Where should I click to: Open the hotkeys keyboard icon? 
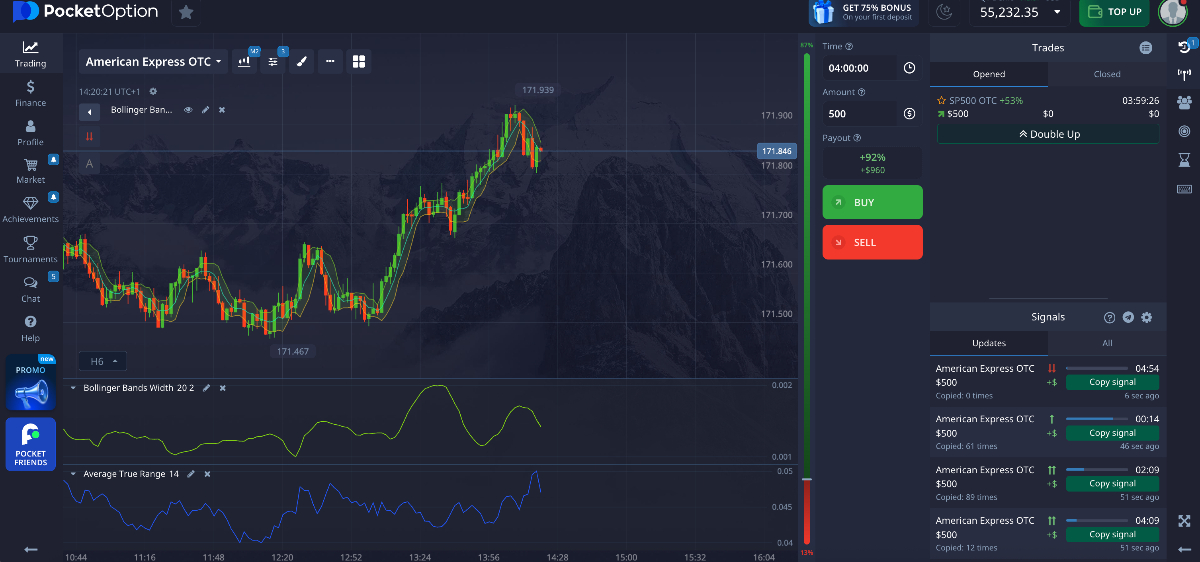[x=1185, y=189]
